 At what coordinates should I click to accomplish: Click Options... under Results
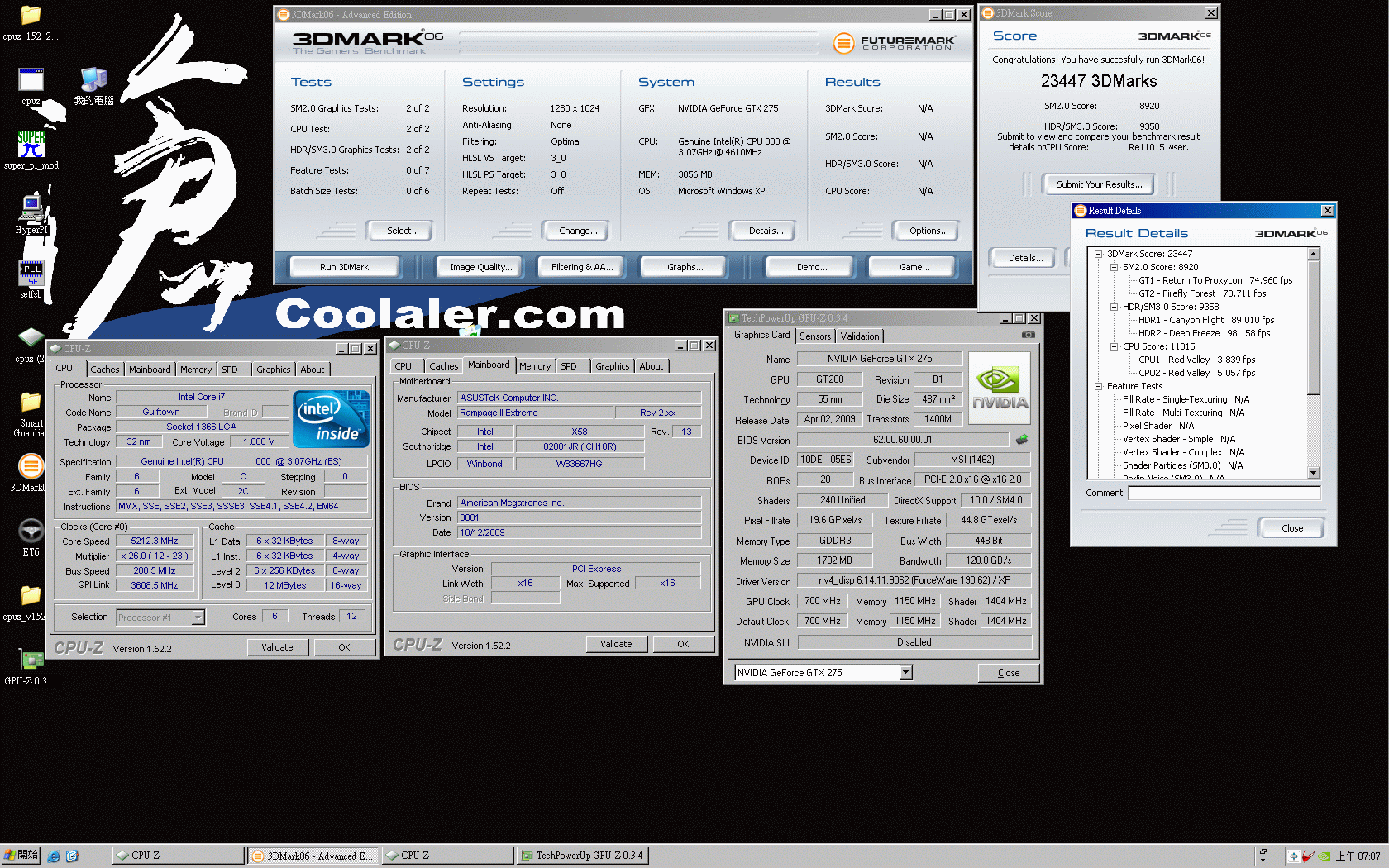(928, 231)
